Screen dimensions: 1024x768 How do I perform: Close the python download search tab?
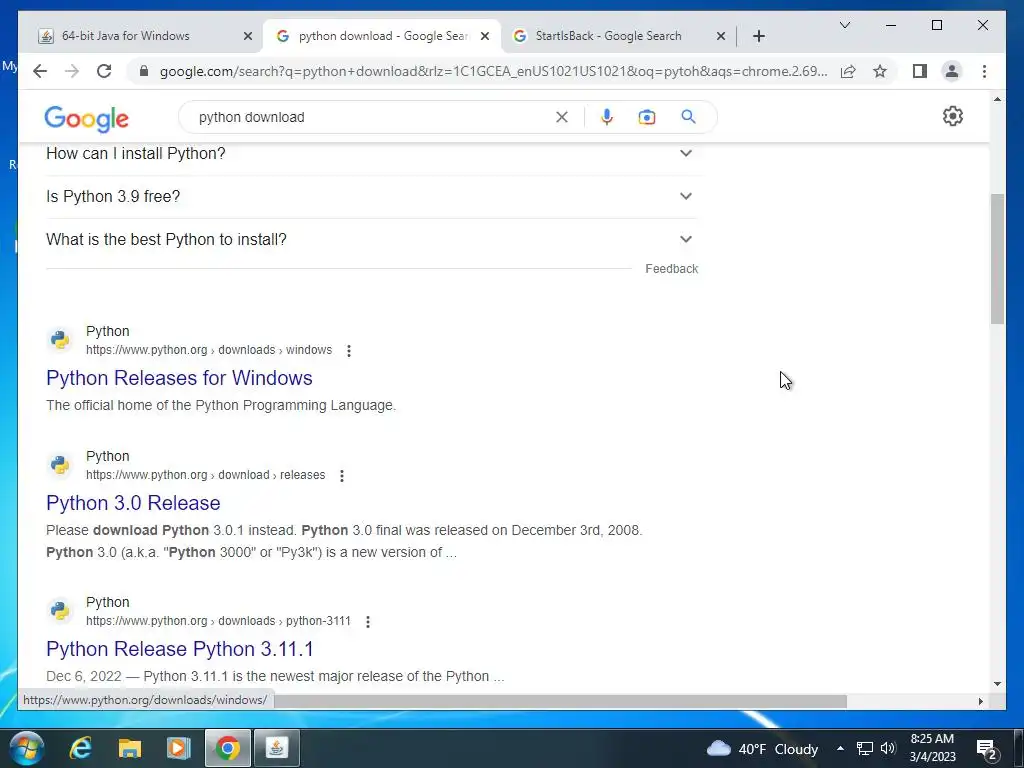pos(485,36)
